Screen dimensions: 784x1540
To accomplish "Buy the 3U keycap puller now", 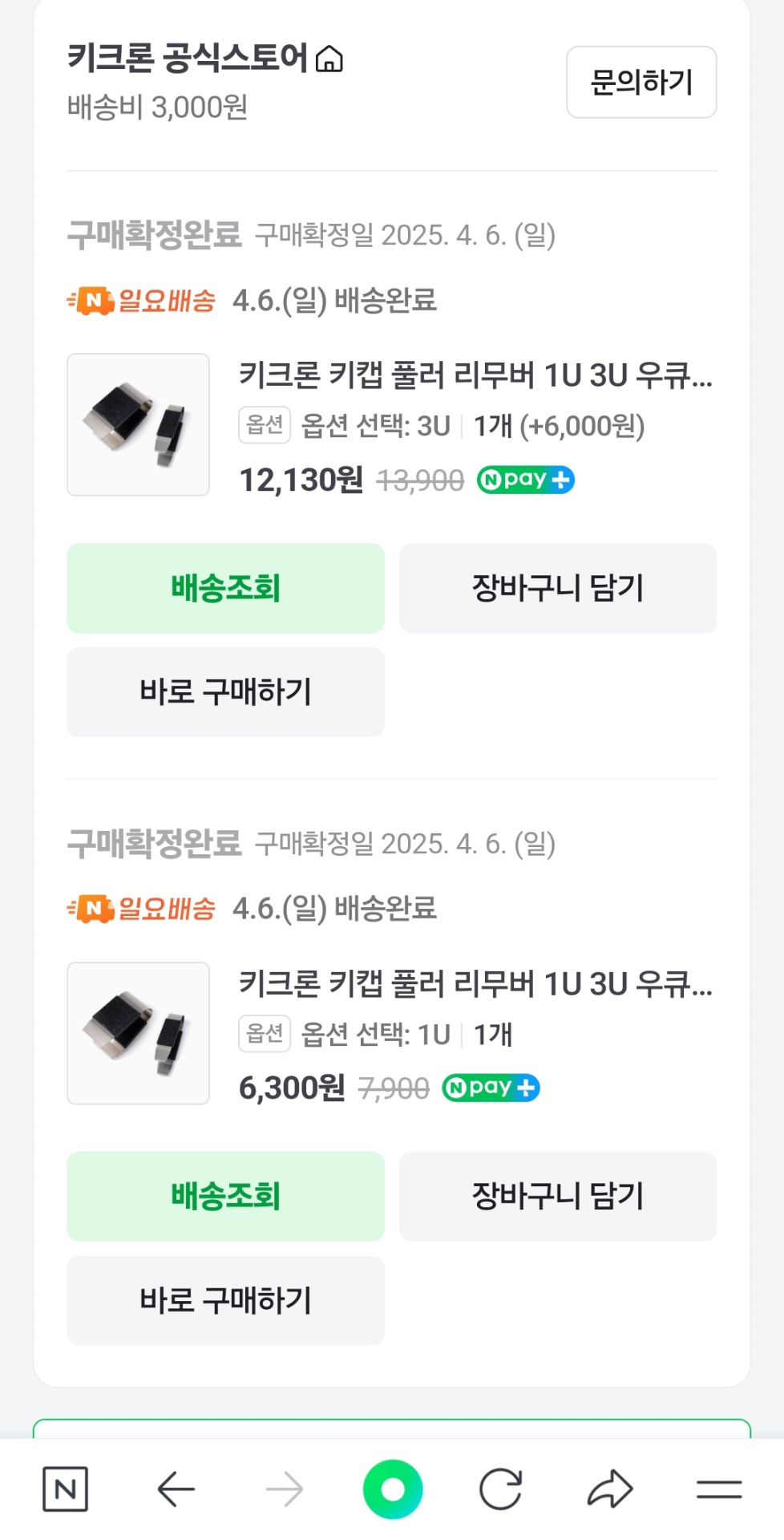I will pos(225,691).
